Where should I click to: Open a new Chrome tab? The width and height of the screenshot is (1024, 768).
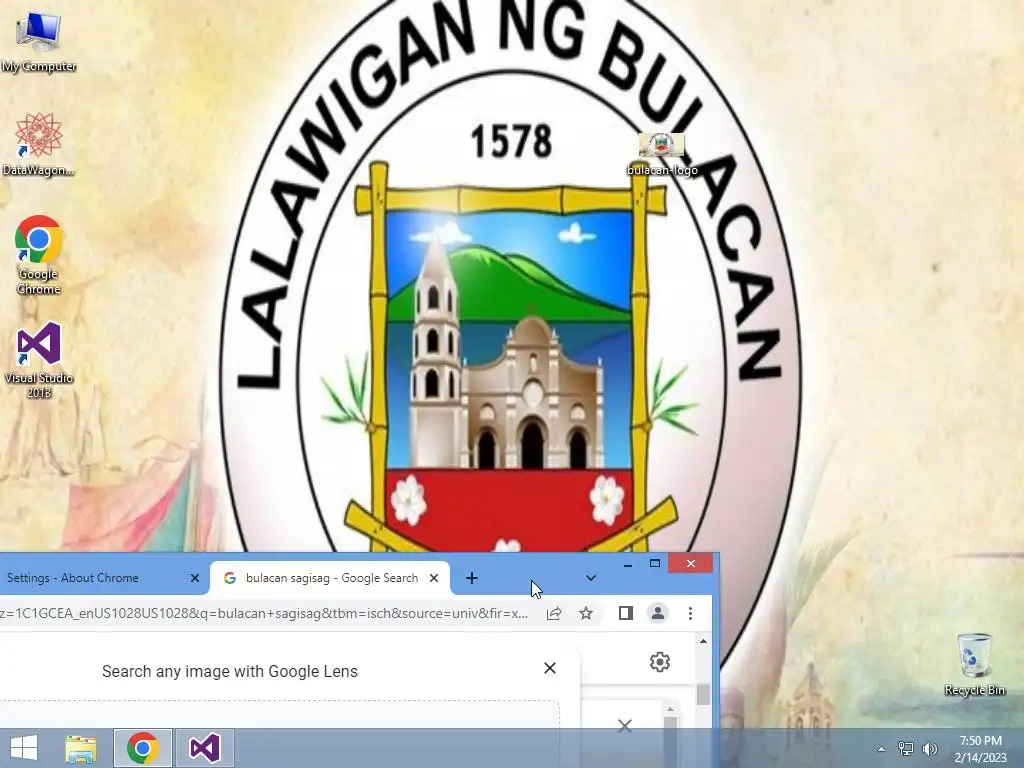point(472,578)
